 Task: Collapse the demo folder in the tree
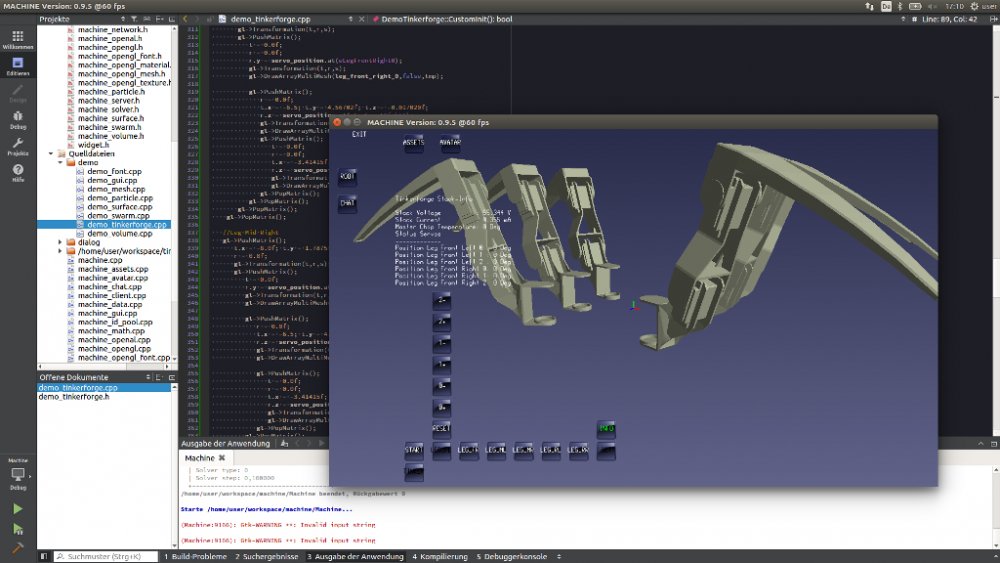pyautogui.click(x=61, y=163)
